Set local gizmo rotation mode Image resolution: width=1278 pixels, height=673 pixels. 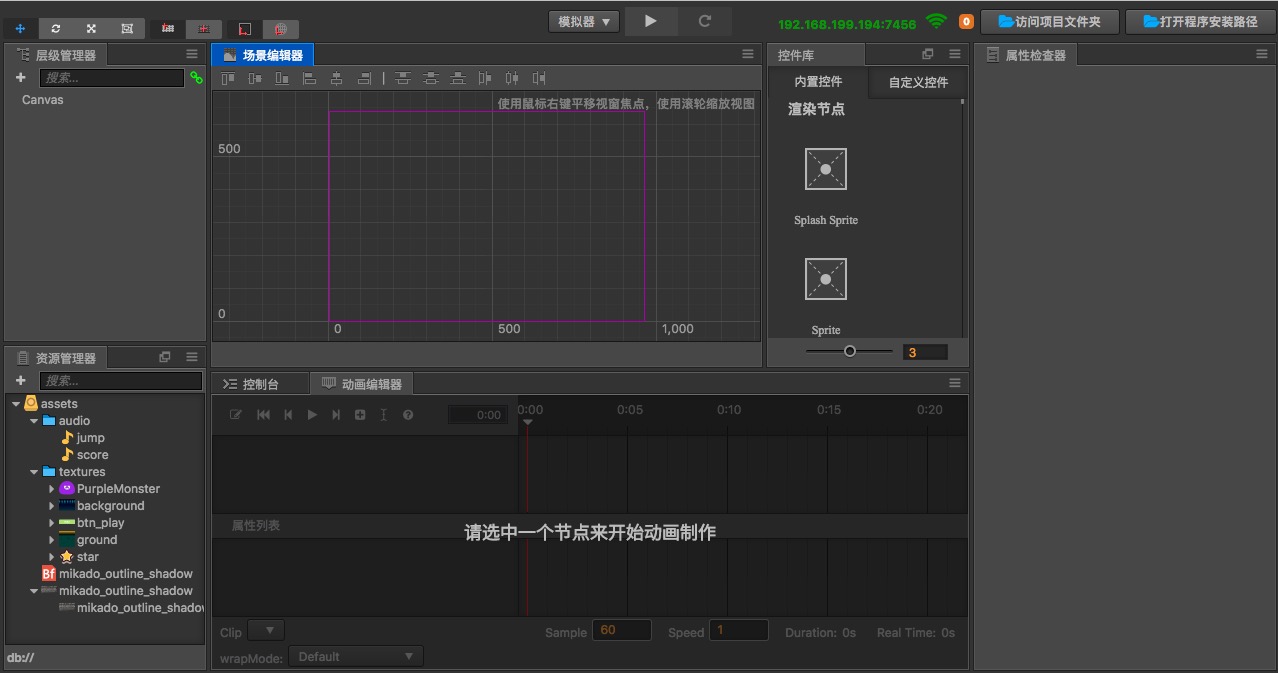tap(245, 29)
